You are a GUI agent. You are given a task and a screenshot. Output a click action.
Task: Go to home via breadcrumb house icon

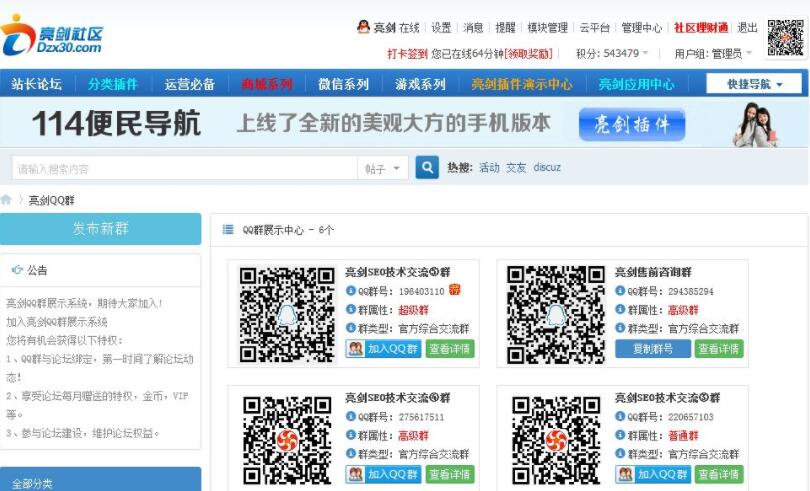tap(6, 200)
